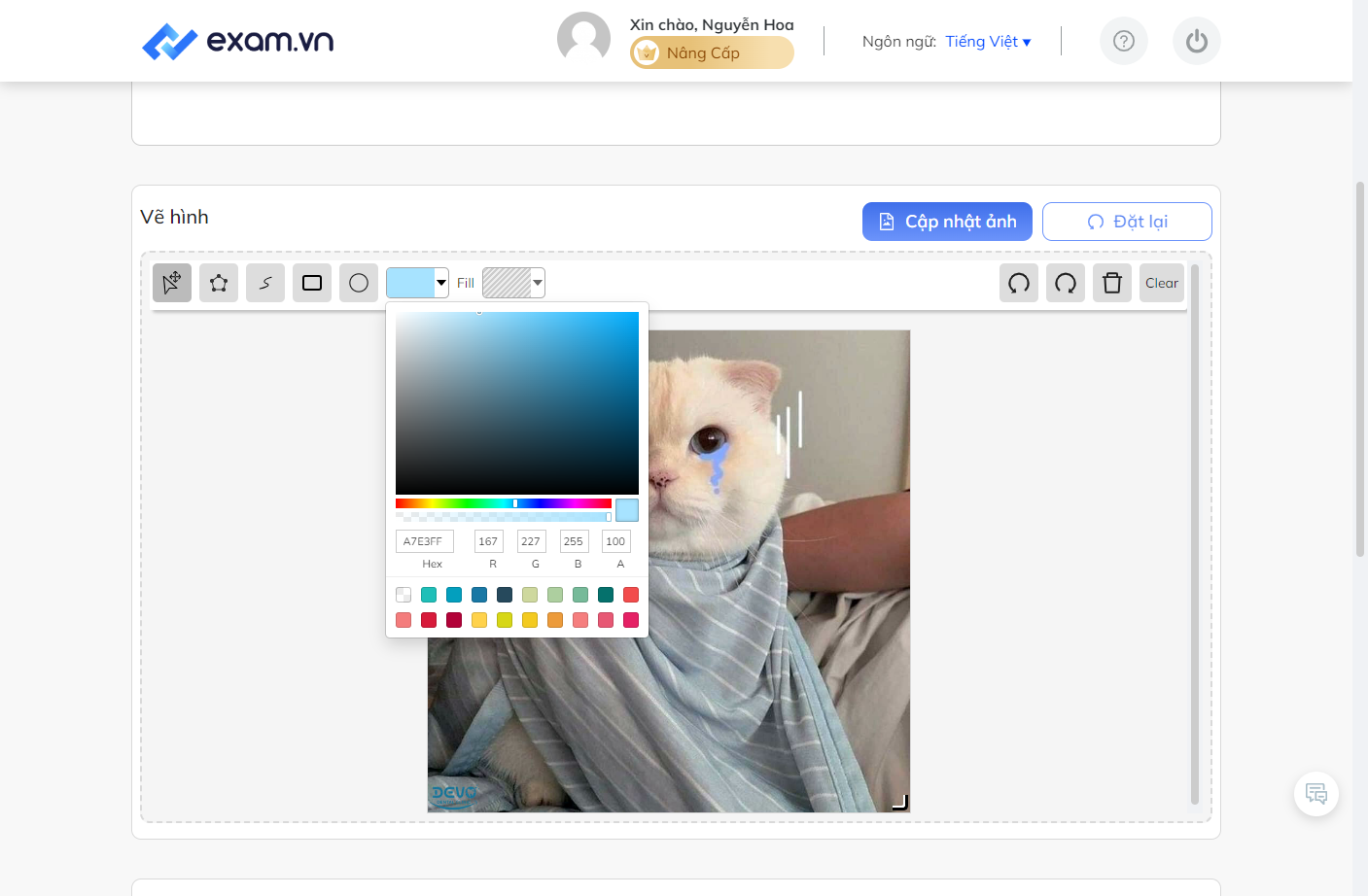The width and height of the screenshot is (1368, 896).
Task: Select the circle shape tool
Action: tap(359, 283)
